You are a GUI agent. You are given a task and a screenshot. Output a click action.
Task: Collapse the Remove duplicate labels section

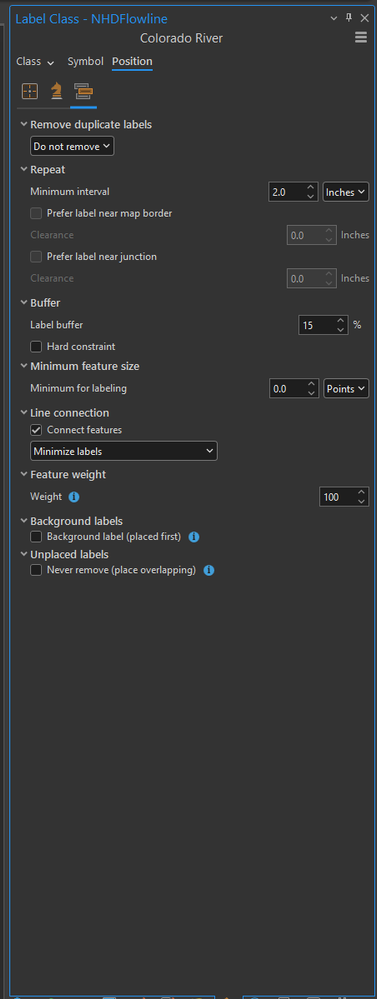24,125
